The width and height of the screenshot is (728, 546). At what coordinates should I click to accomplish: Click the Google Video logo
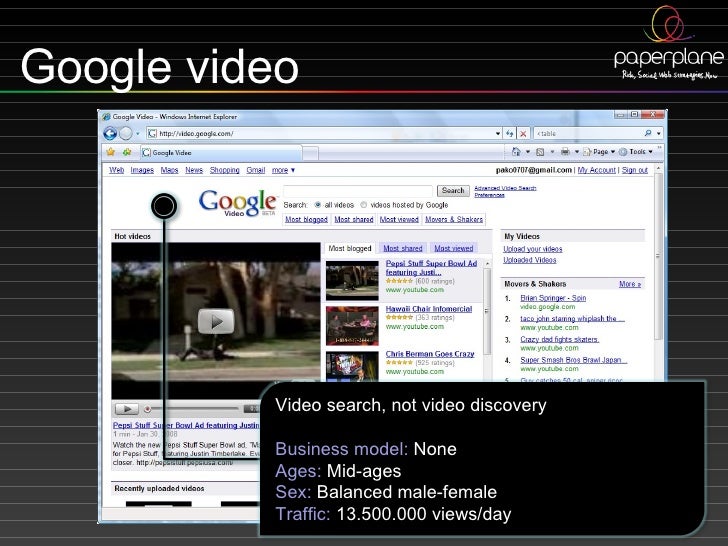[x=237, y=203]
